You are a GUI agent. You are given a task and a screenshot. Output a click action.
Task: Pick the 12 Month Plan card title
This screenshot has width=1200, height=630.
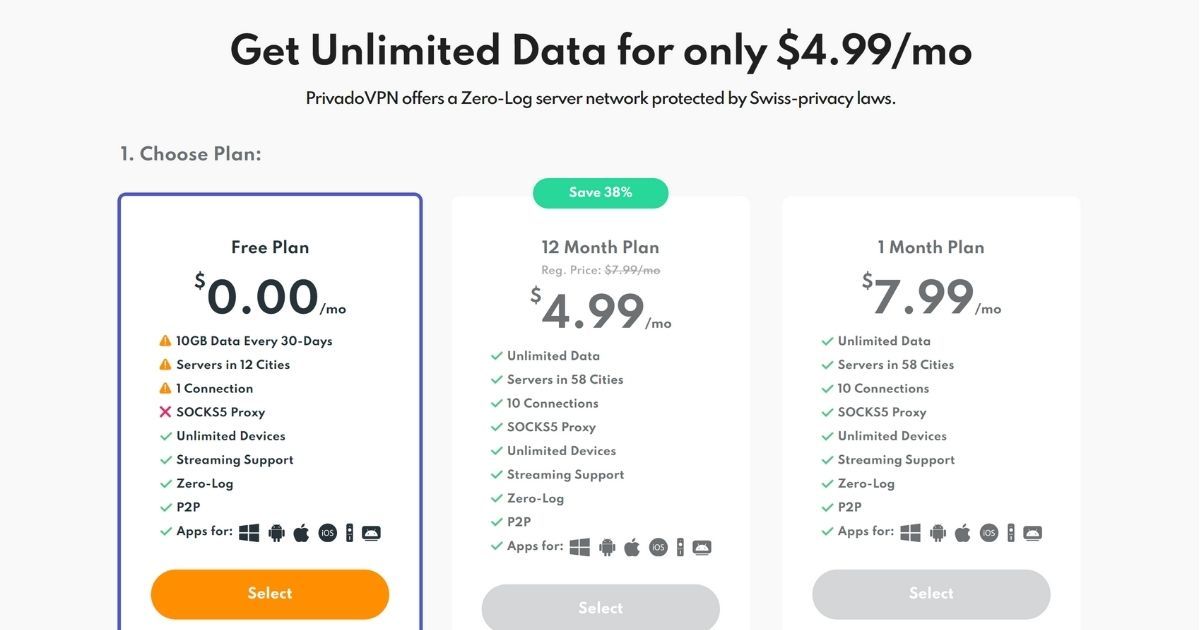coord(600,247)
